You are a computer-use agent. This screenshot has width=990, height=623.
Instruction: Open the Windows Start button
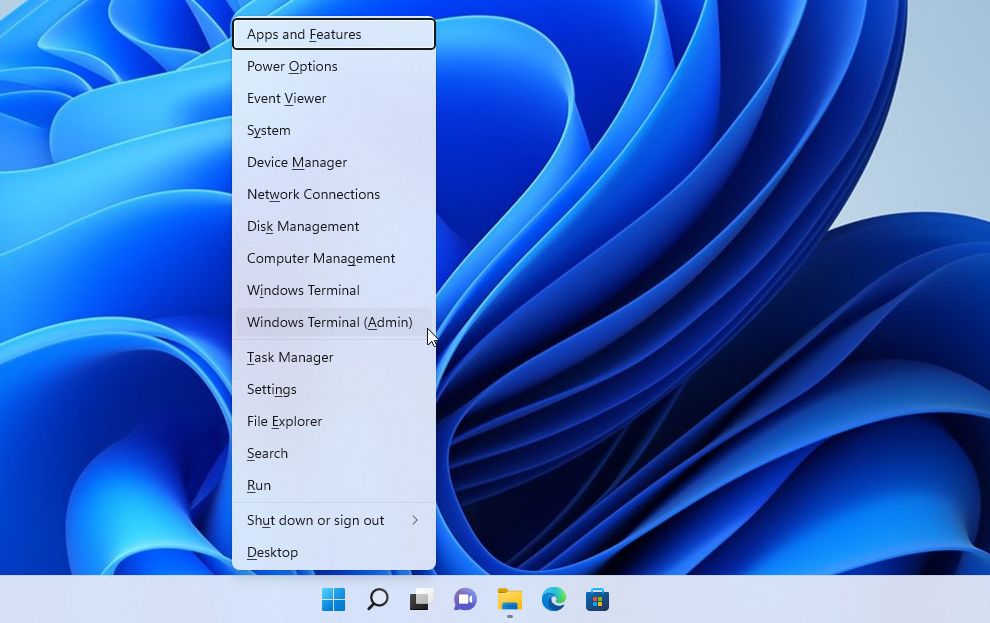(x=333, y=599)
